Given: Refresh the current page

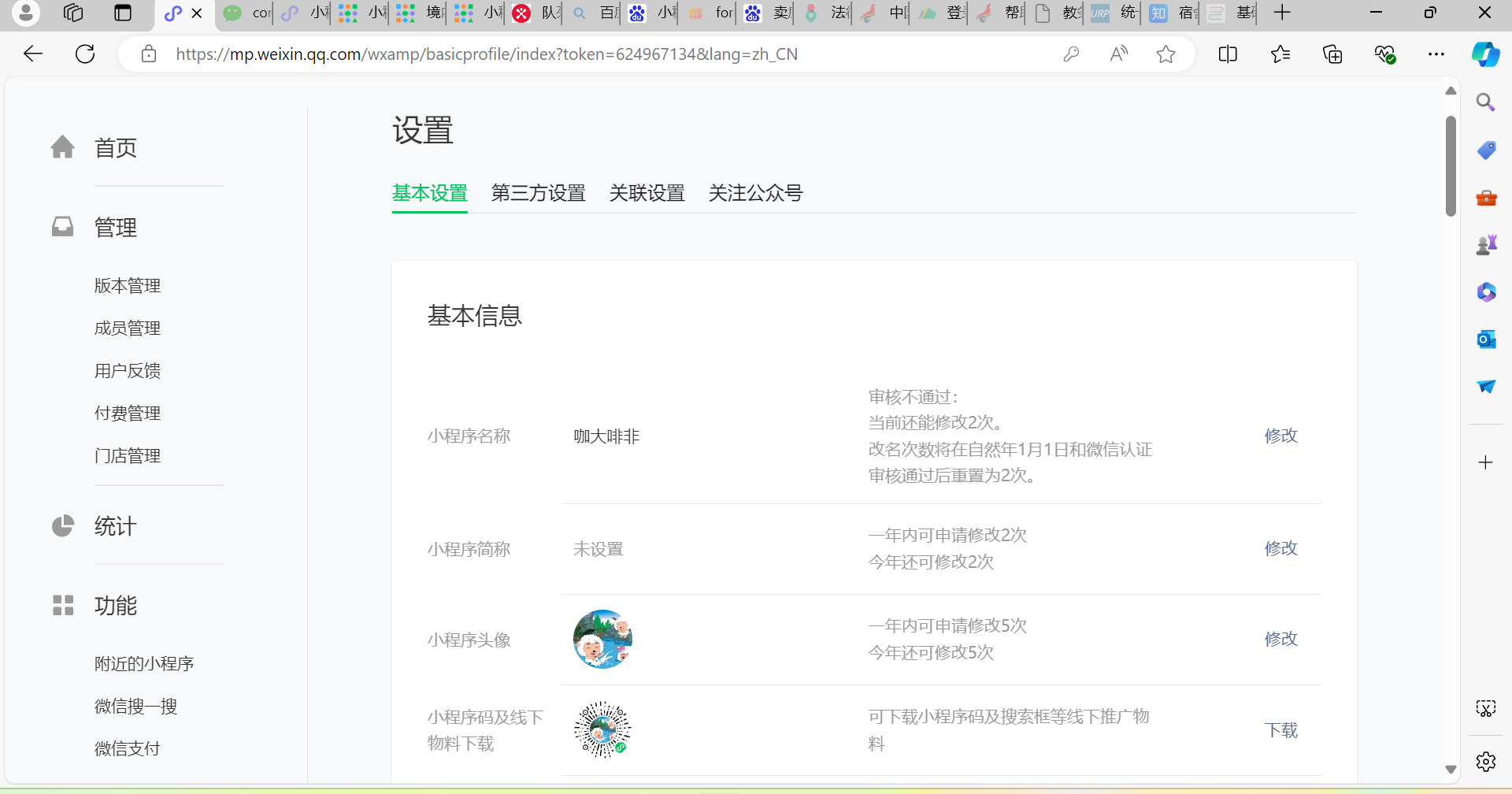Looking at the screenshot, I should (x=85, y=54).
